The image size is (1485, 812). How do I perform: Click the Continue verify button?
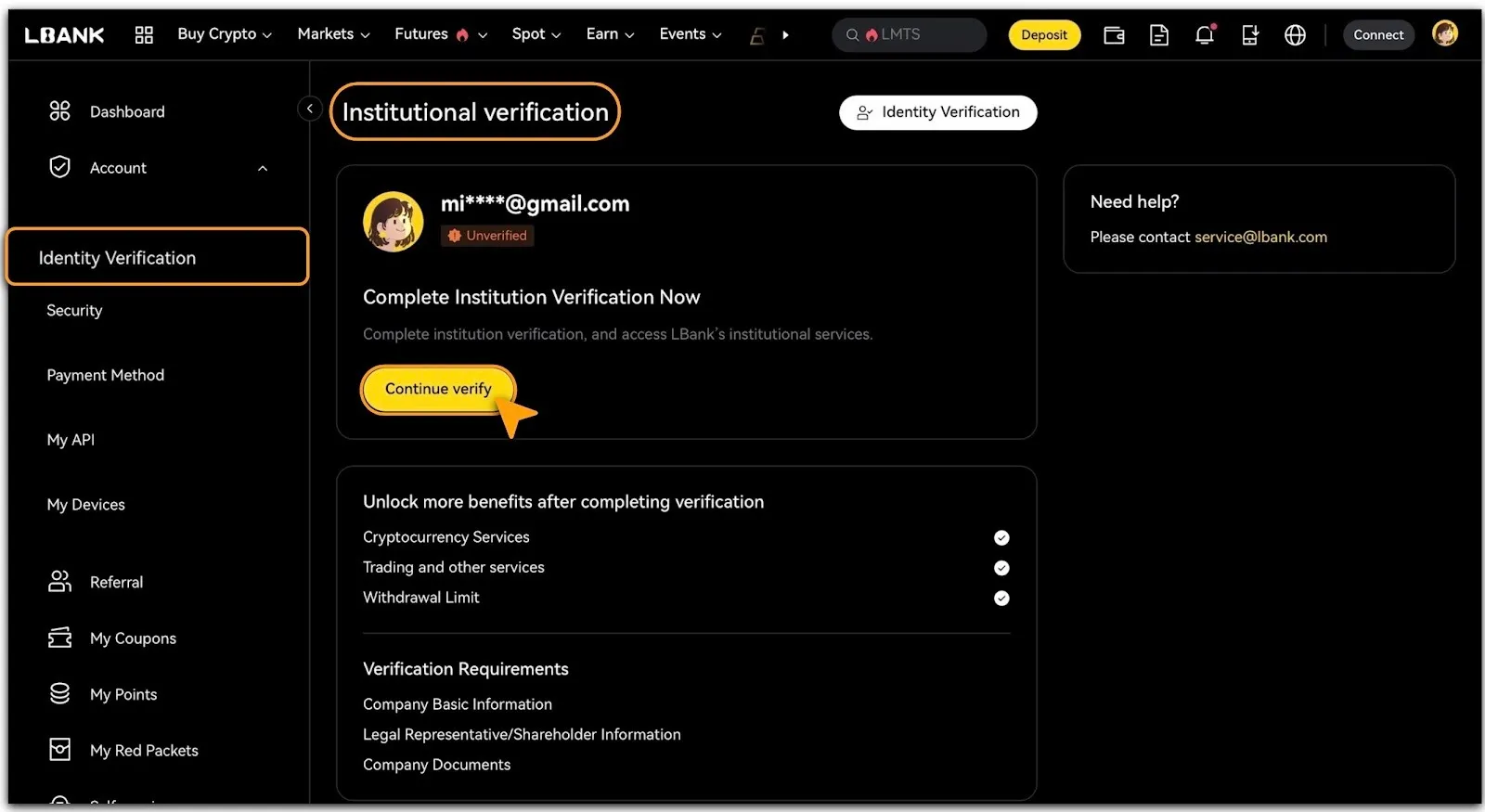[x=437, y=389]
